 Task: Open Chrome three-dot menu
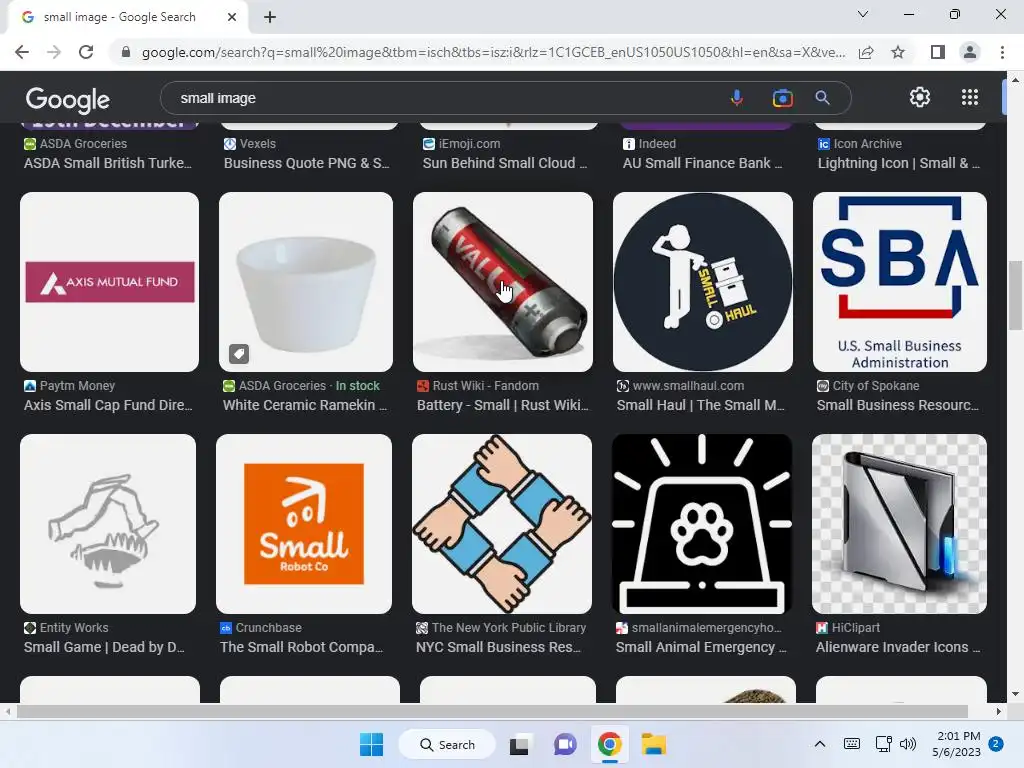coord(1002,52)
